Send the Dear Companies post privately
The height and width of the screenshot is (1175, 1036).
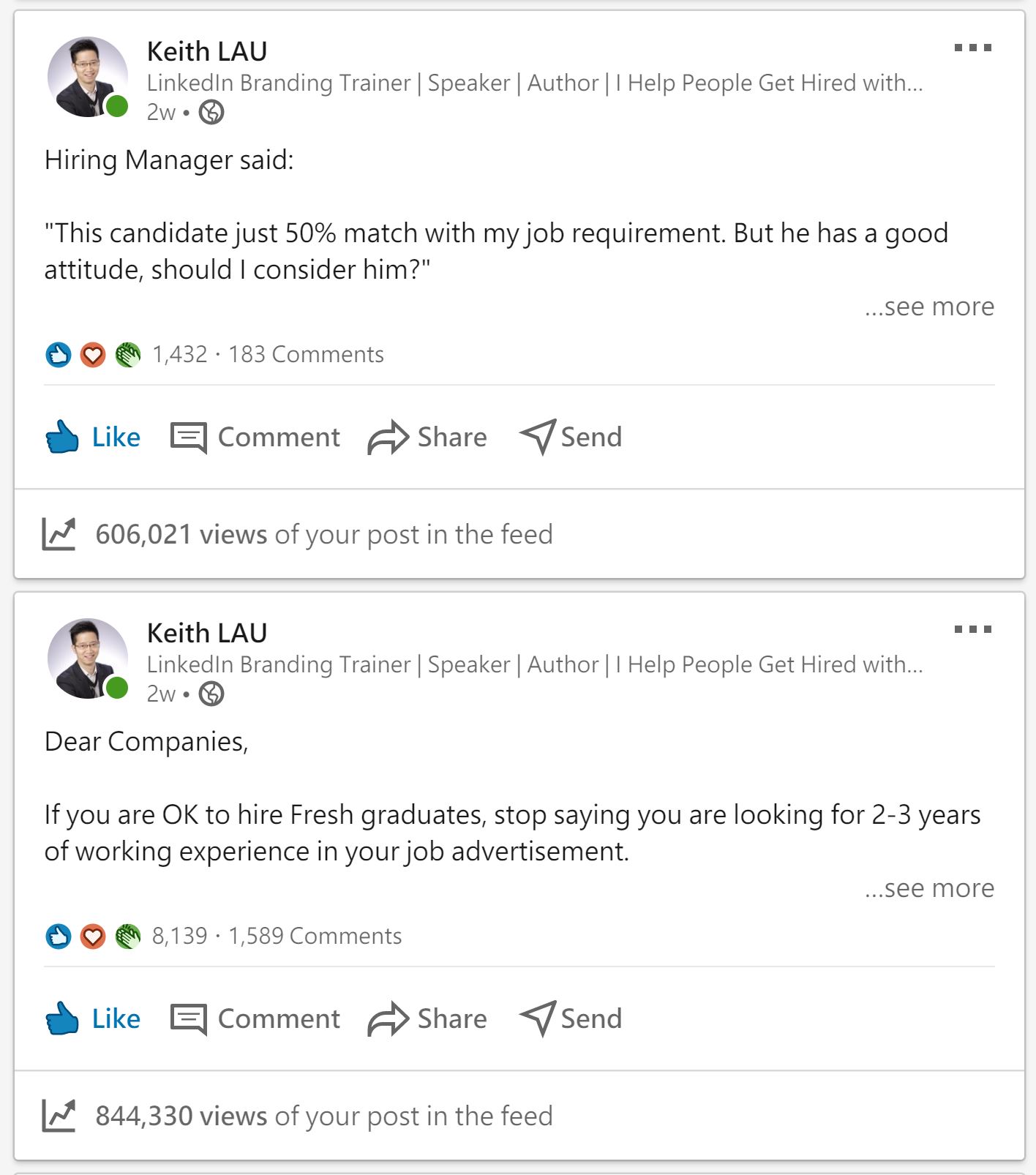tap(571, 1019)
